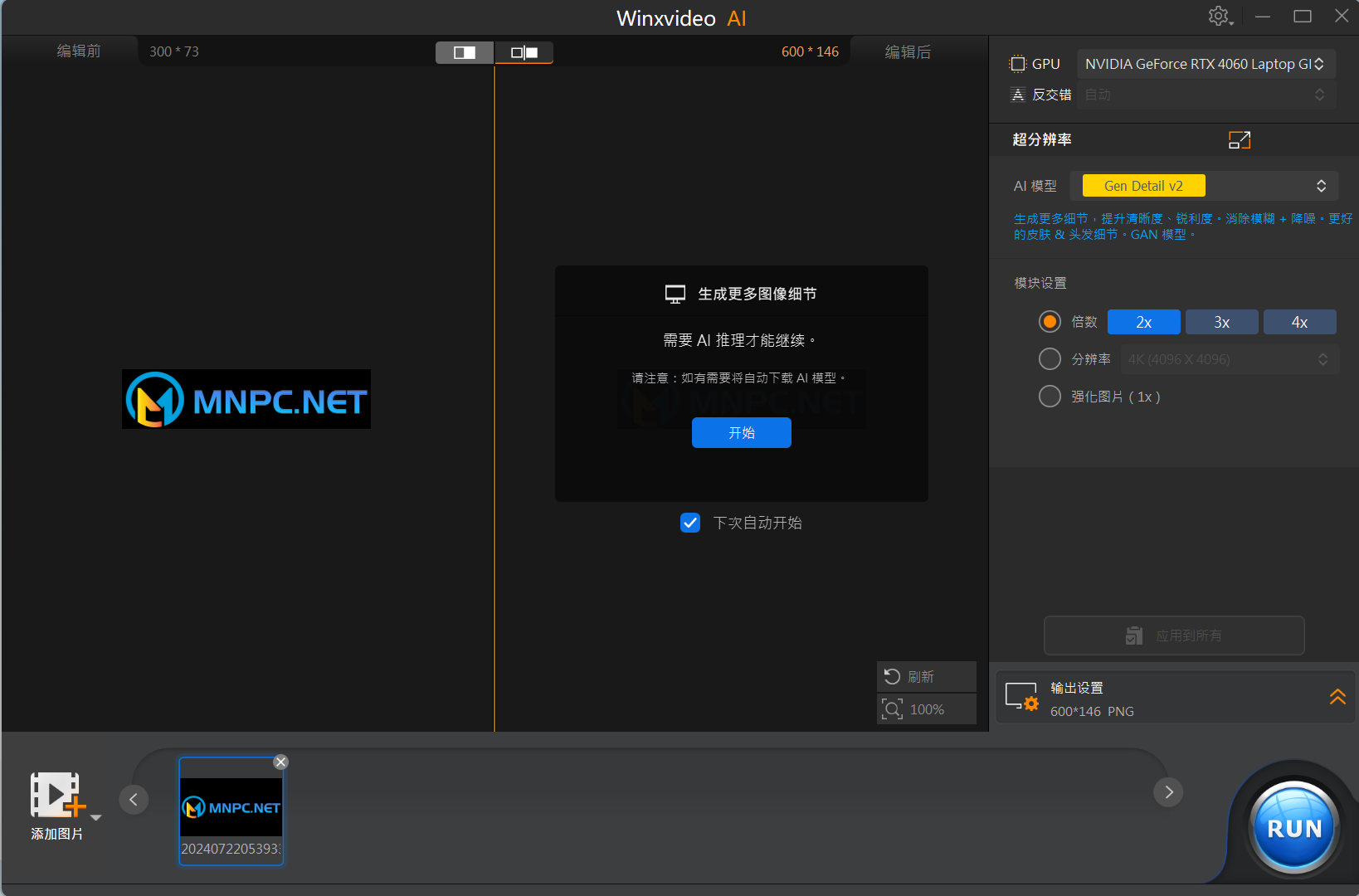The width and height of the screenshot is (1359, 896).
Task: Remove the MNPC.NET thumbnail from the list
Action: click(281, 762)
